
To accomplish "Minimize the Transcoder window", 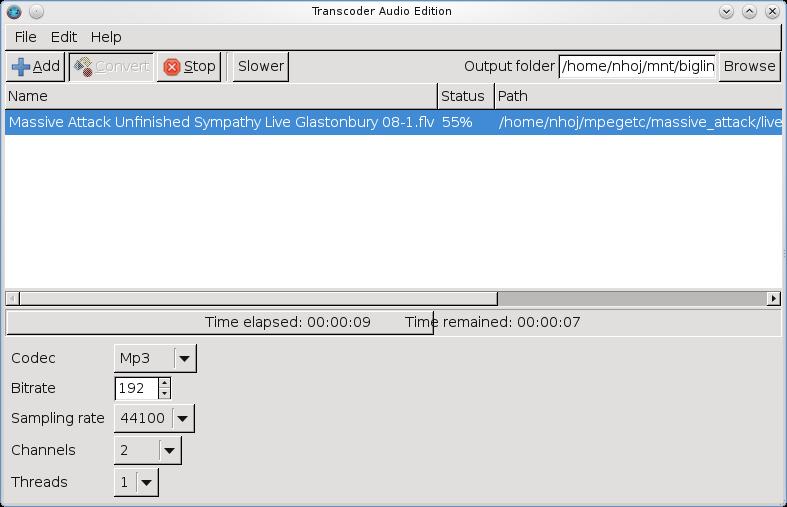I will tap(726, 11).
